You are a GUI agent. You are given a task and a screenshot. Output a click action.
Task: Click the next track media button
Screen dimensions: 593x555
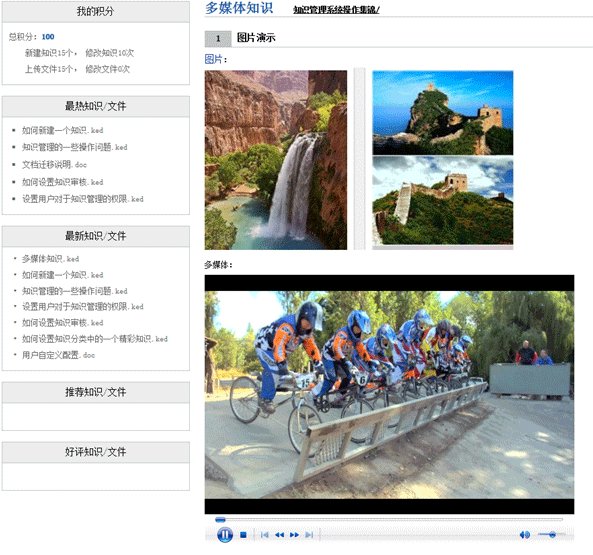309,535
